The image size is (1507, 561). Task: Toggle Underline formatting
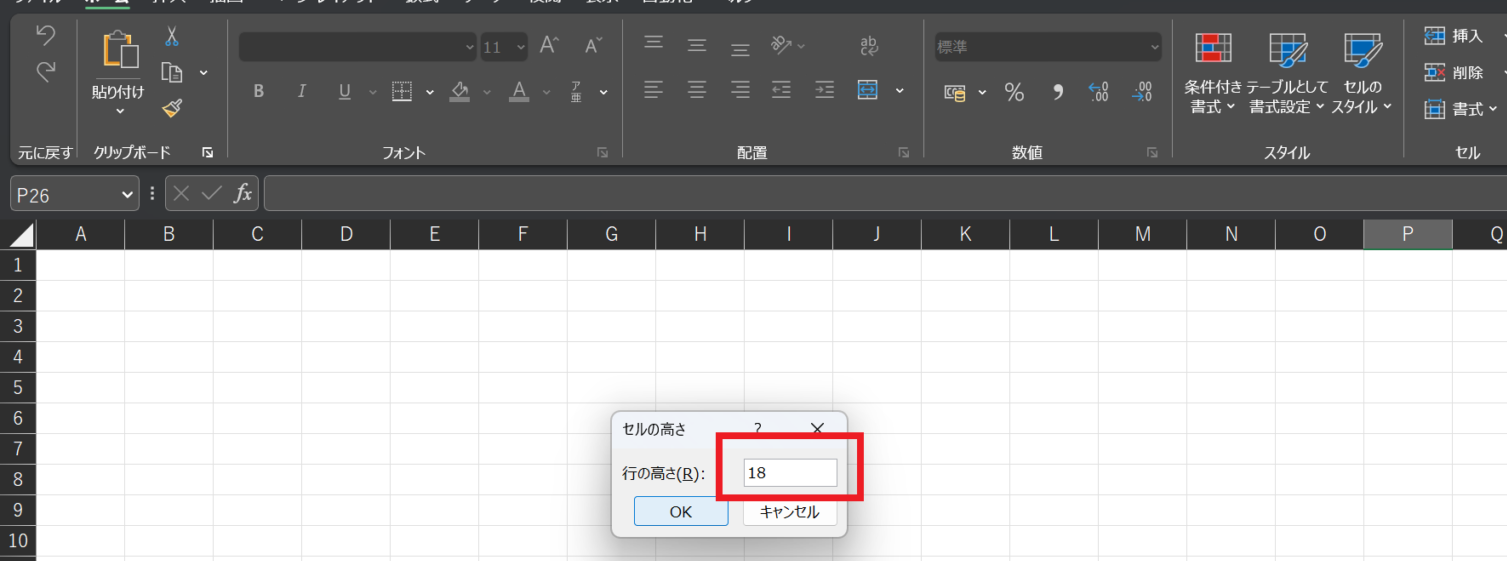pyautogui.click(x=345, y=91)
